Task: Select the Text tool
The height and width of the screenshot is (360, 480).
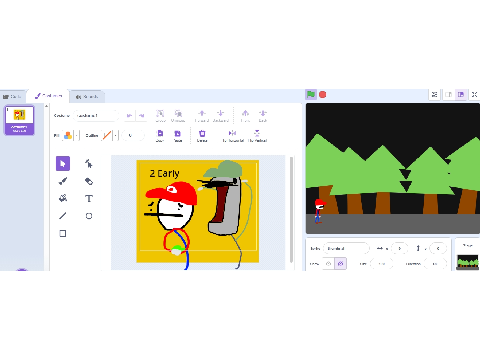Action: pyautogui.click(x=89, y=198)
